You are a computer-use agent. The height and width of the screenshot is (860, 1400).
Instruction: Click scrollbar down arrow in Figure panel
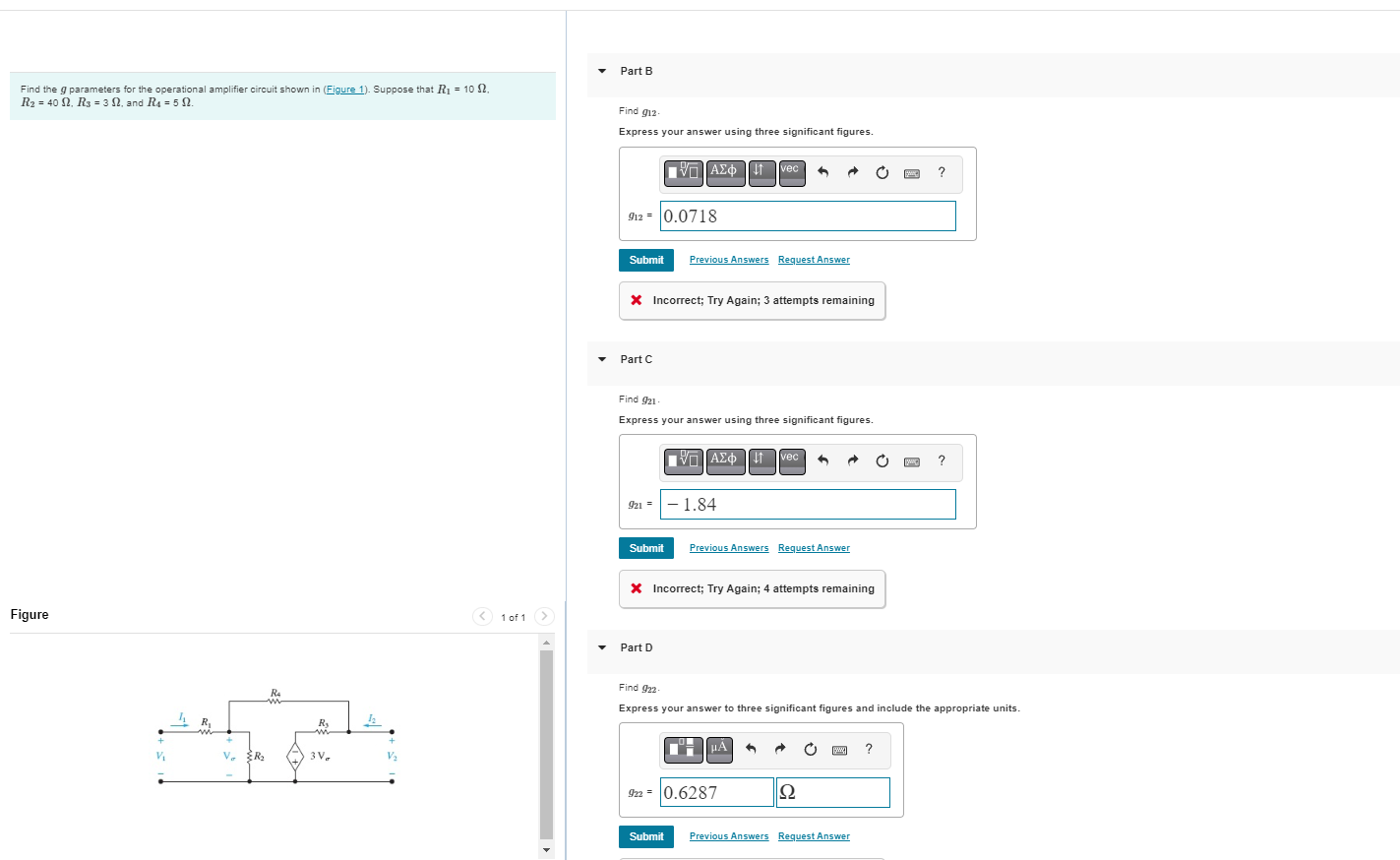546,850
